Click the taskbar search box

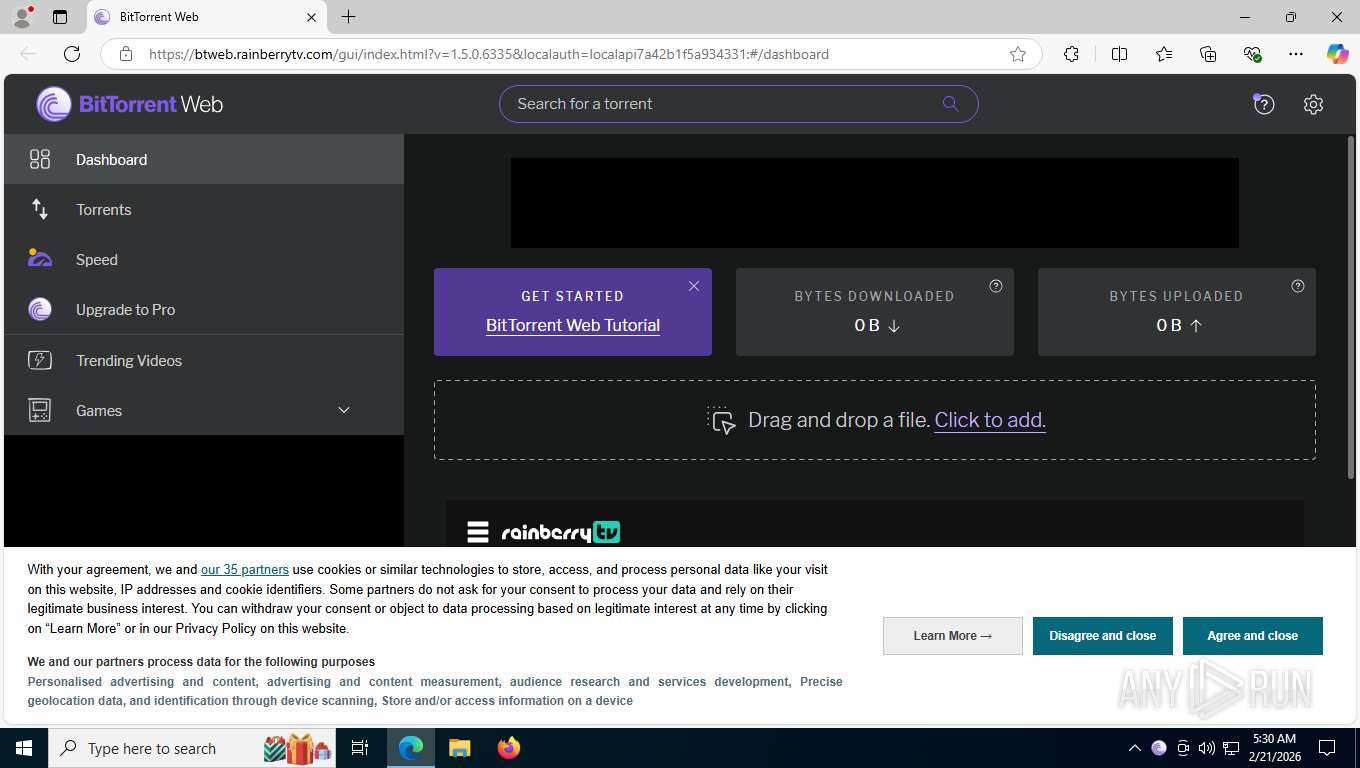tap(193, 748)
